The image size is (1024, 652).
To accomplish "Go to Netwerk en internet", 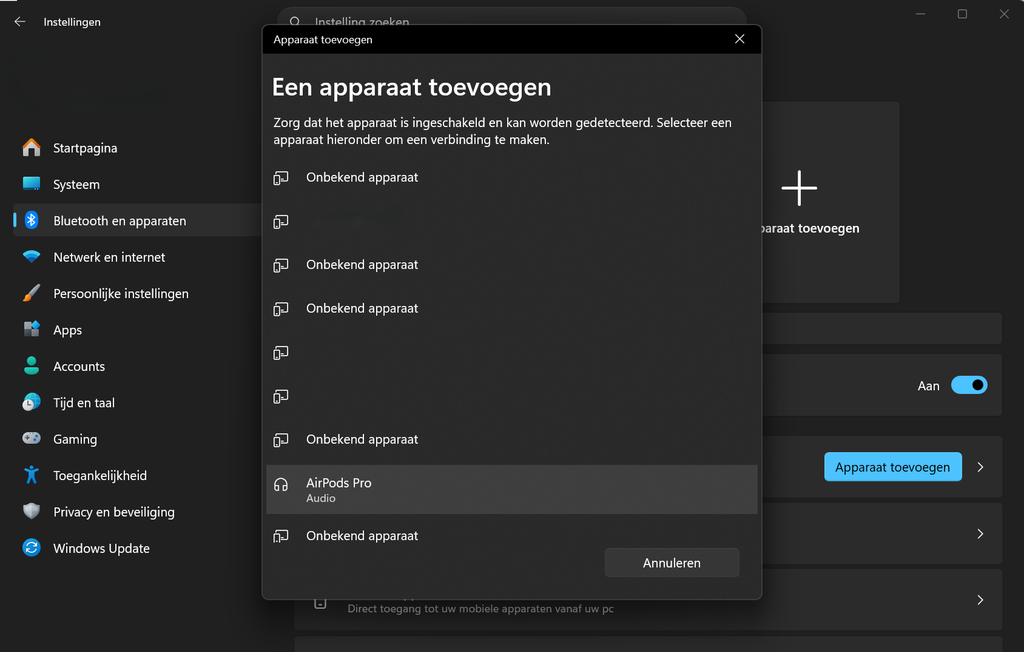I will click(x=137, y=257).
